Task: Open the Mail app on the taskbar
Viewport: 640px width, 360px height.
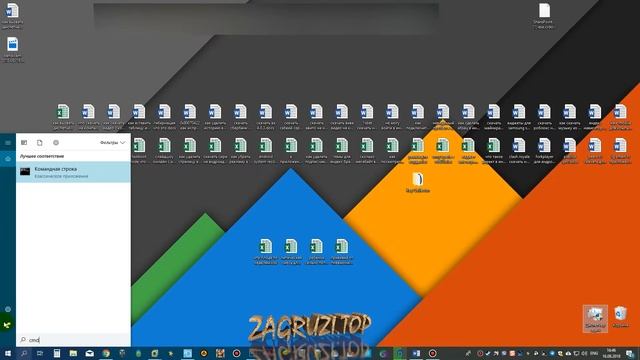Action: tap(89, 353)
